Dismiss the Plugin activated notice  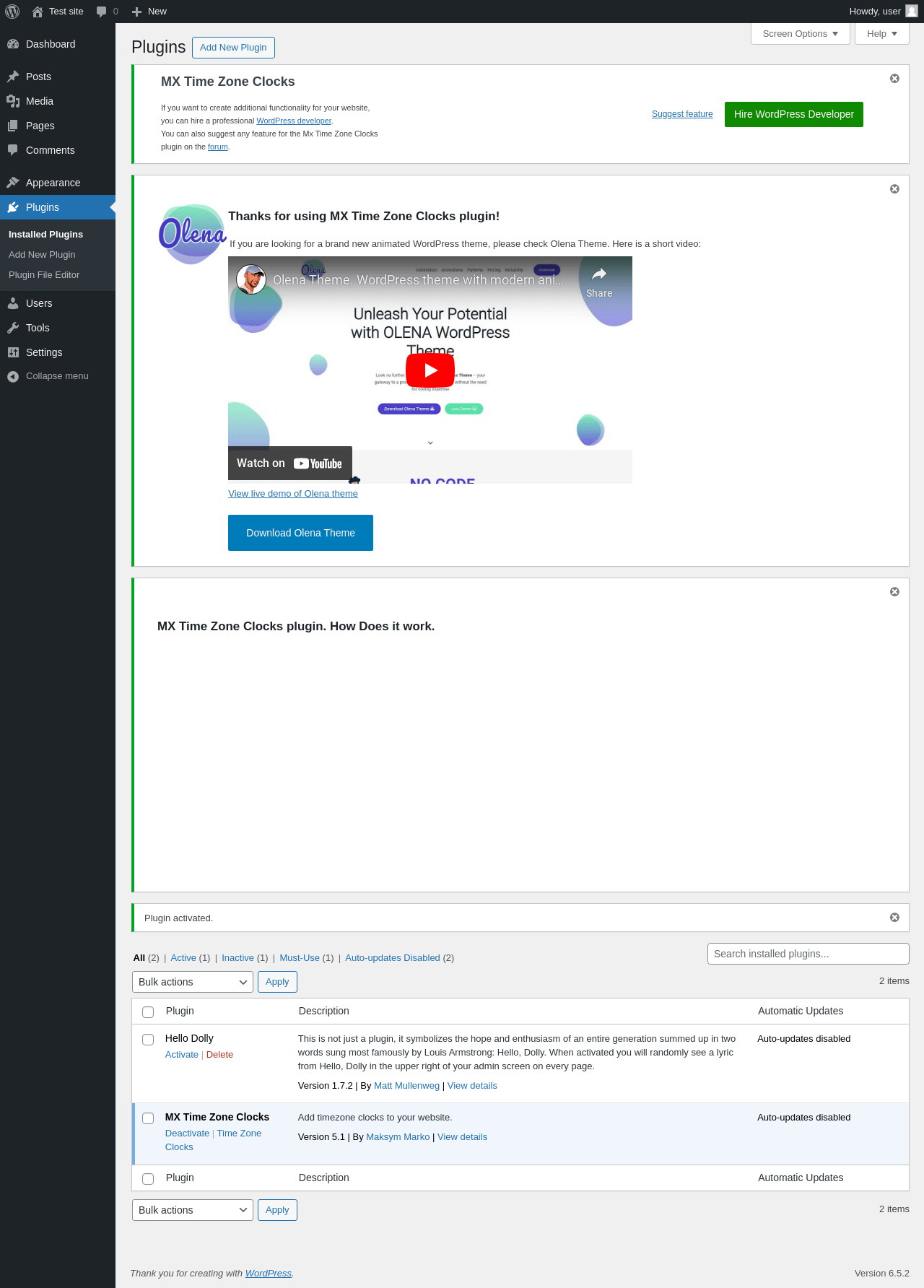point(894,918)
